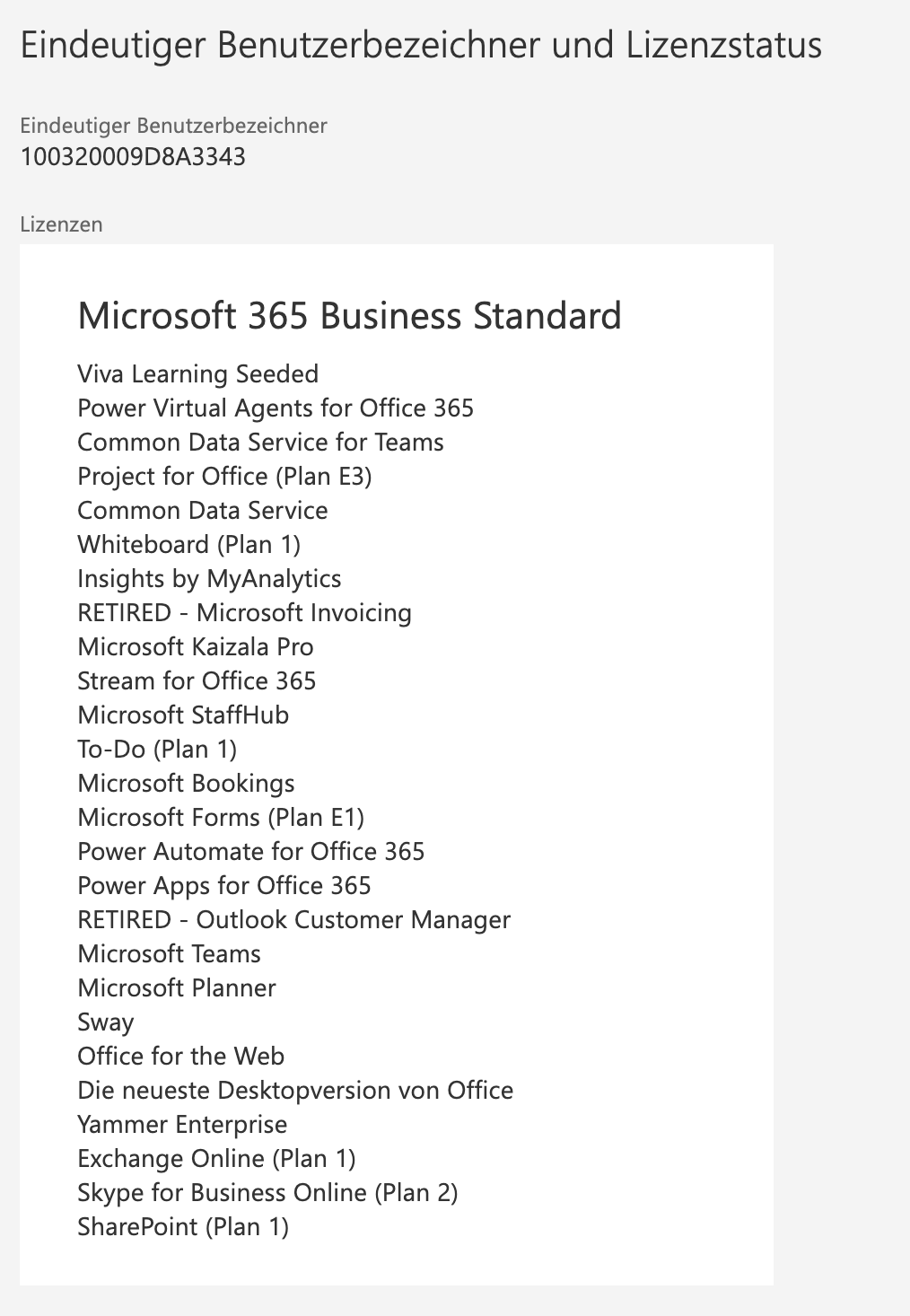Select Power Virtual Agents for Office 365
Viewport: 910px width, 1316px height.
(x=276, y=408)
